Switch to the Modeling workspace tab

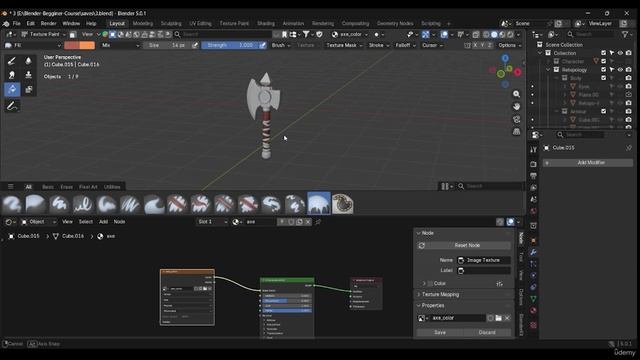coord(143,24)
